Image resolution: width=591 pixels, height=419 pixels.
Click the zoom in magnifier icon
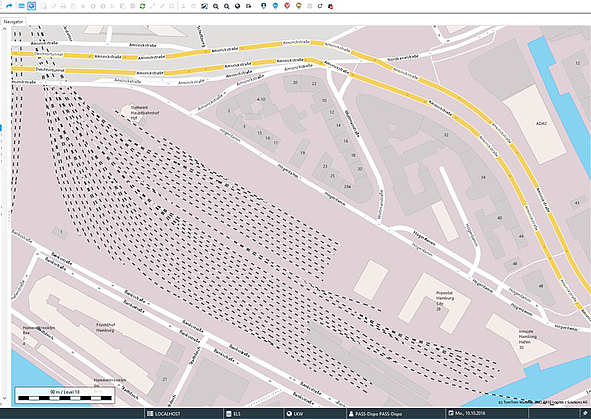[216, 6]
